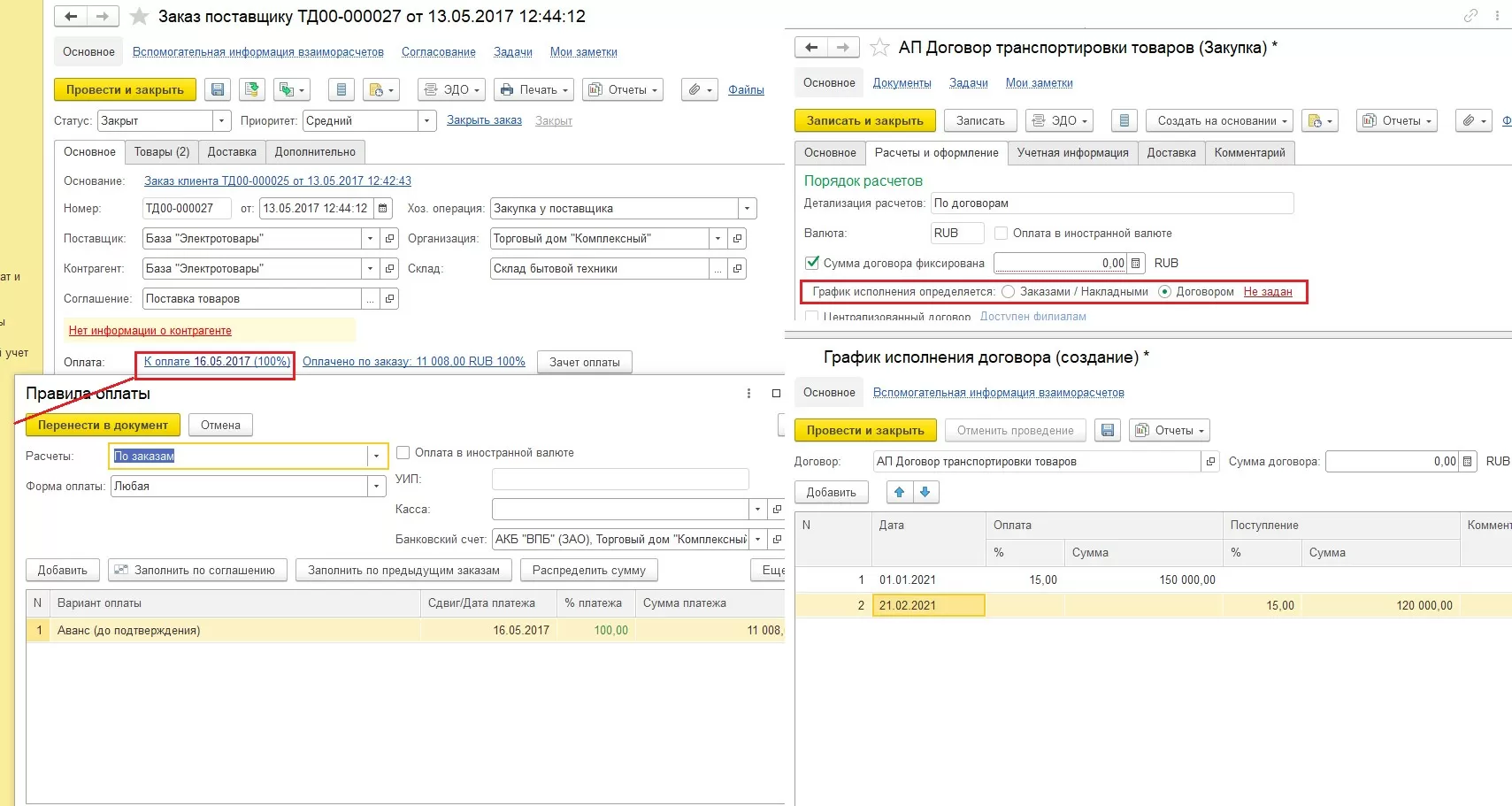Star the АП Договор транспортировки товаров document
1512x806 pixels.
(879, 48)
